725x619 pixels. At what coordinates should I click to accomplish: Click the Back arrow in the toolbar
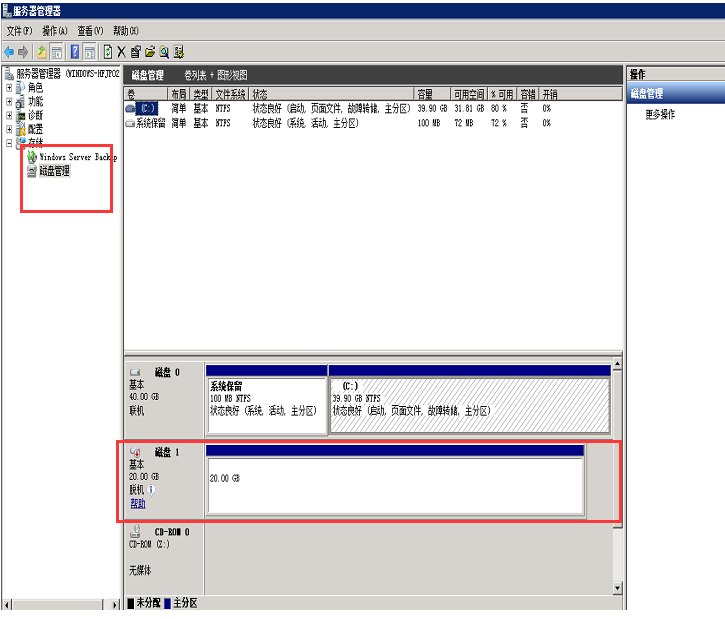(9, 51)
